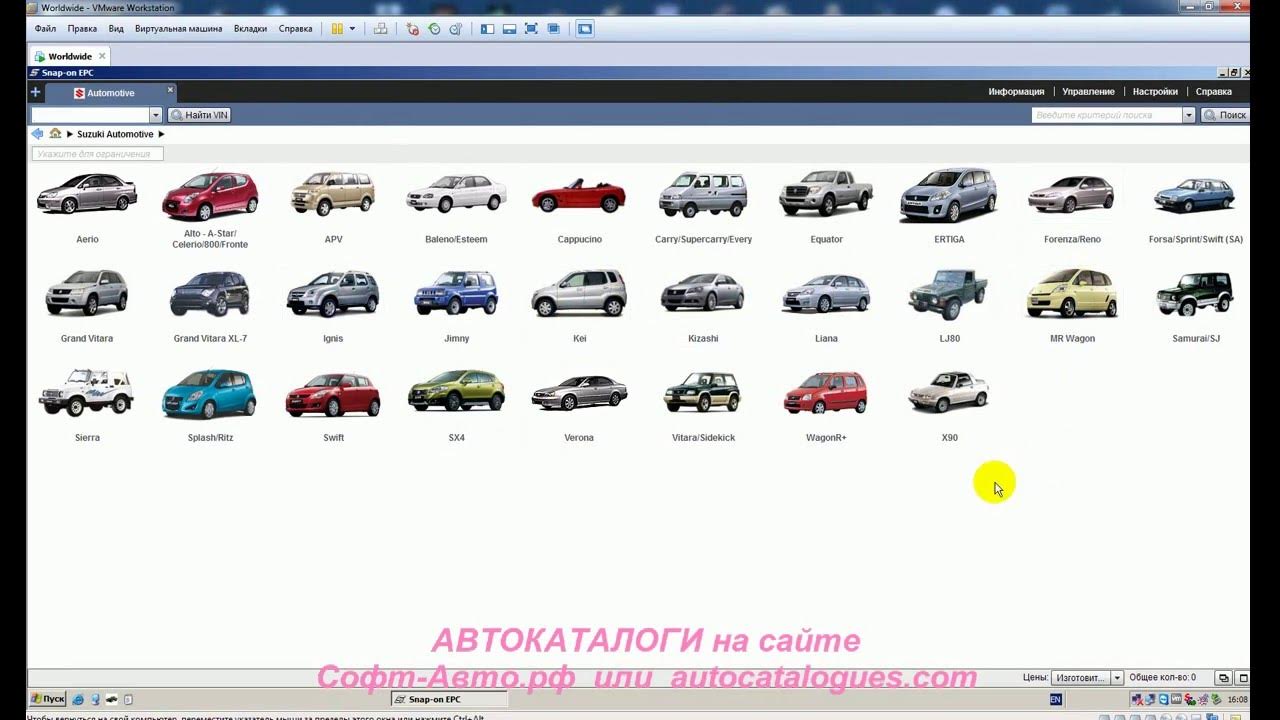Select the blue Jimny thumbnail
This screenshot has width=1280, height=720.
(456, 293)
